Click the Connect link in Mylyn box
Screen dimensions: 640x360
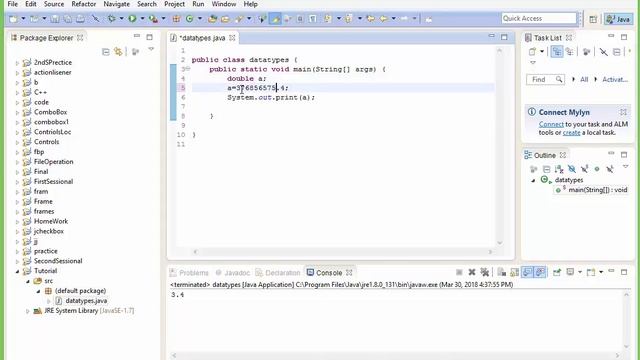point(551,124)
